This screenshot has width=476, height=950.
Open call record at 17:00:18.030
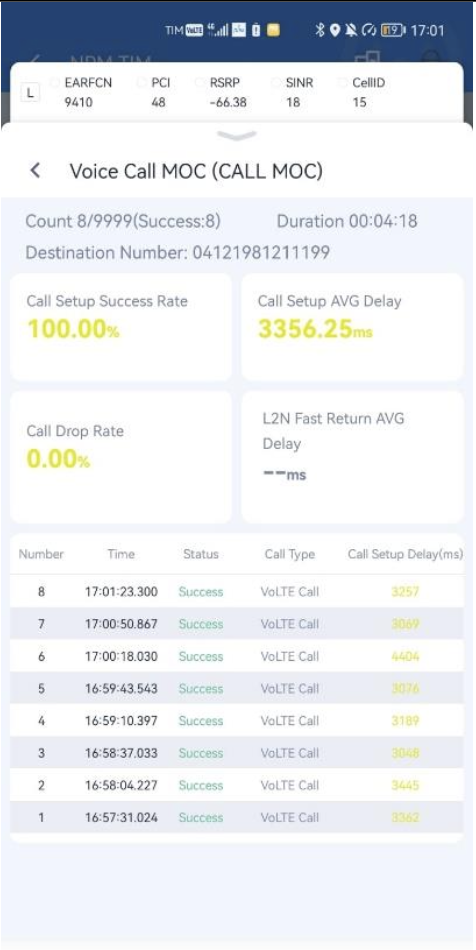(237, 656)
